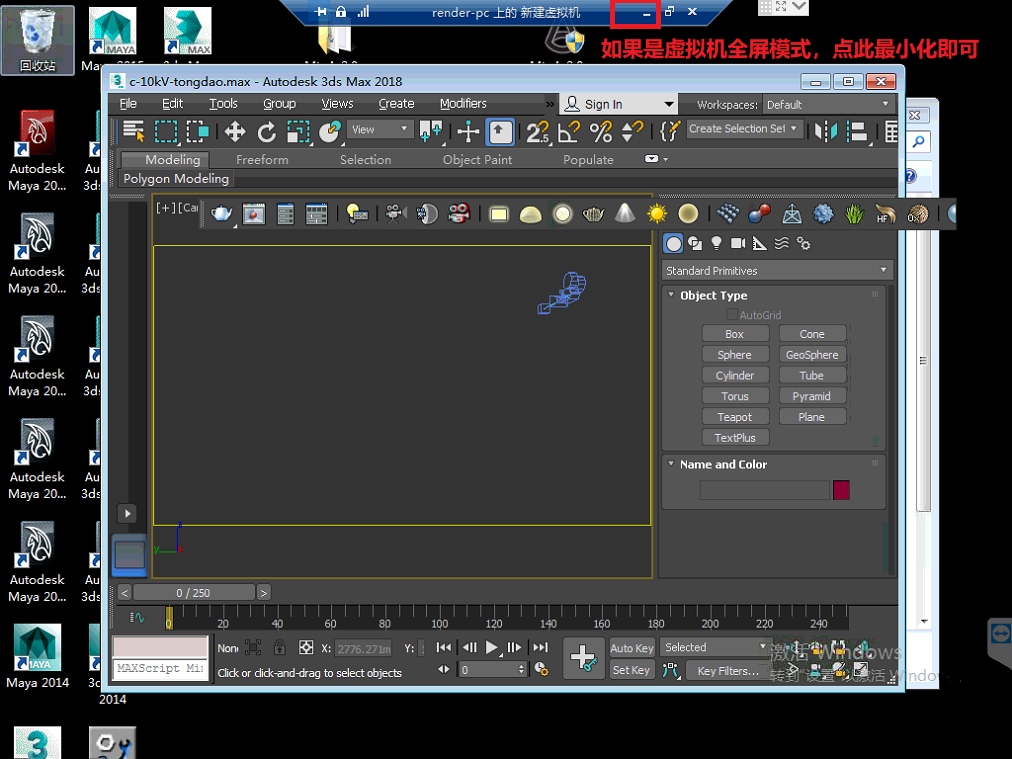Image resolution: width=1012 pixels, height=759 pixels.
Task: Toggle Percent Snap
Action: click(x=600, y=132)
